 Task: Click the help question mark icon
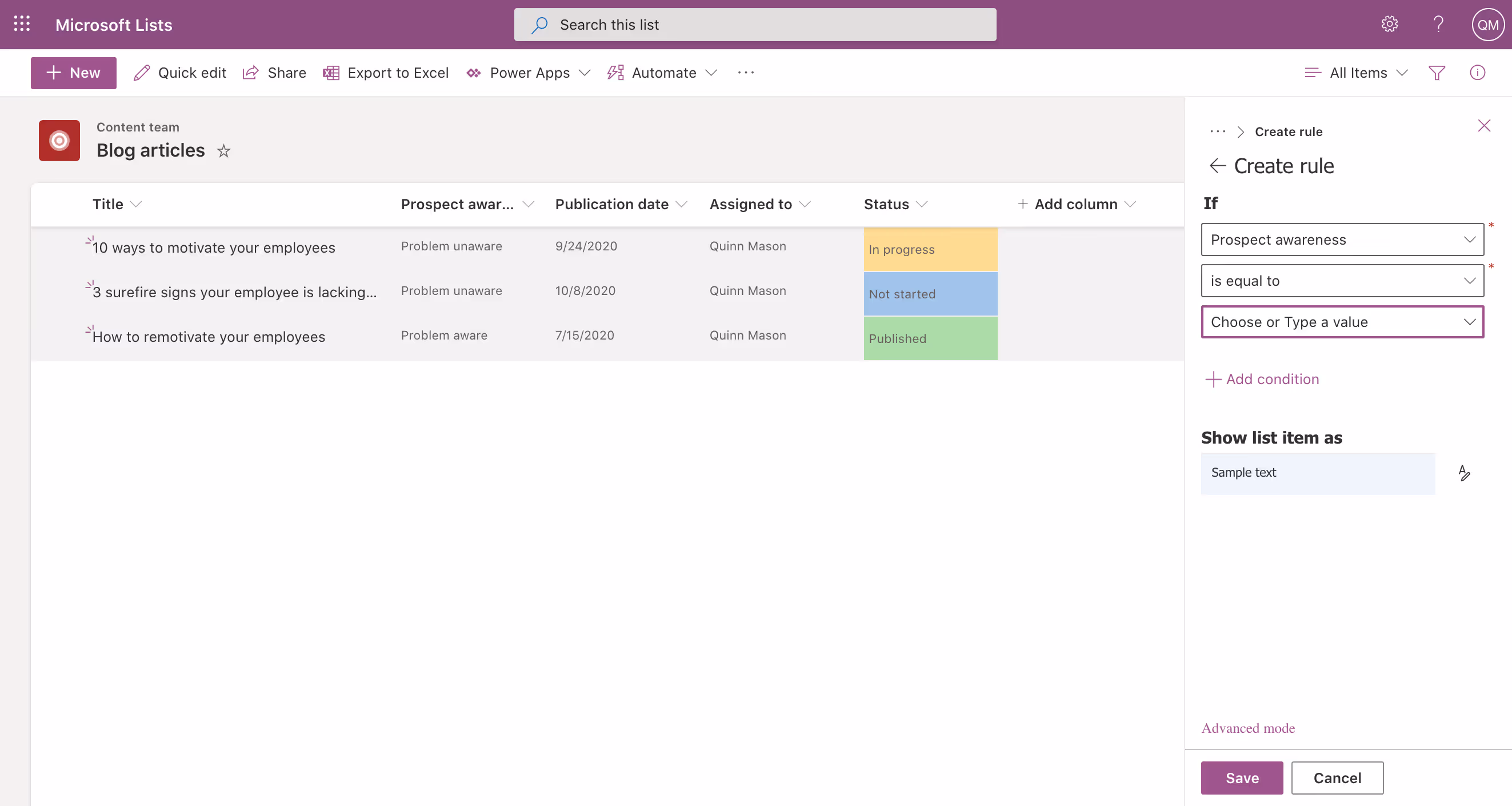click(x=1438, y=24)
